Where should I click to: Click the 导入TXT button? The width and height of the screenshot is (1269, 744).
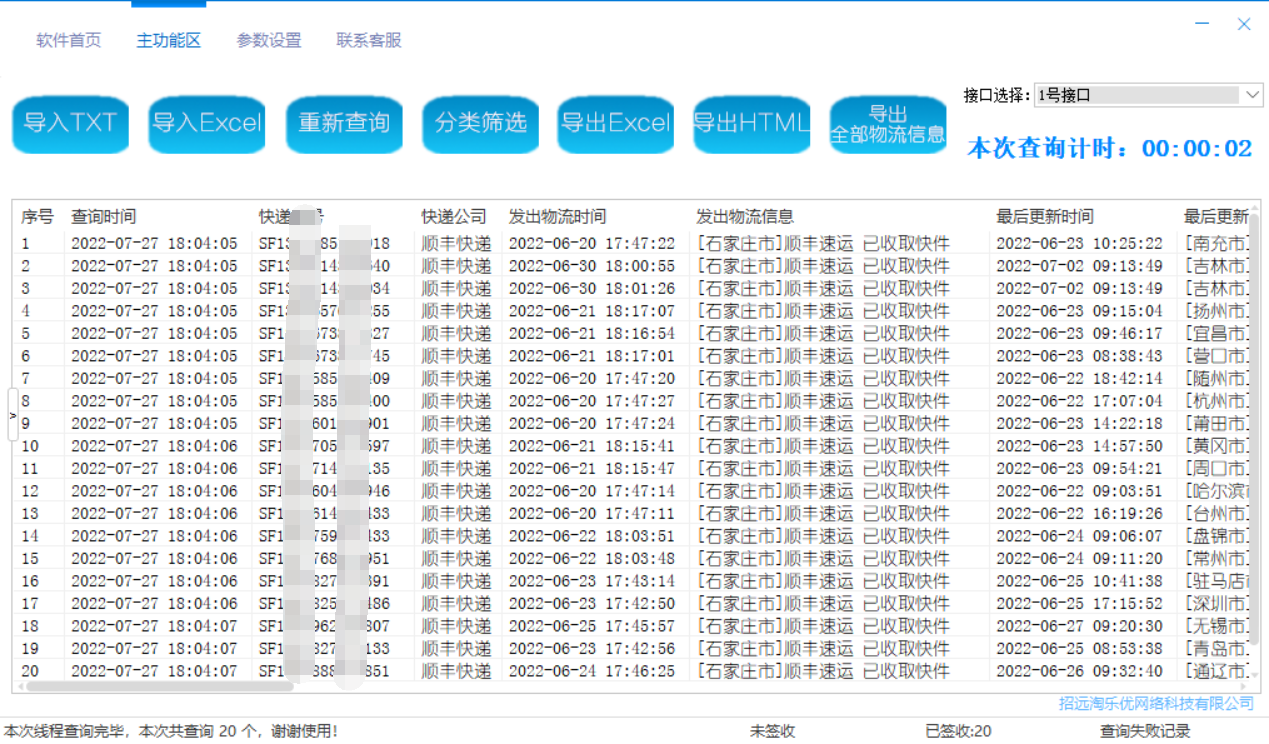(x=70, y=124)
